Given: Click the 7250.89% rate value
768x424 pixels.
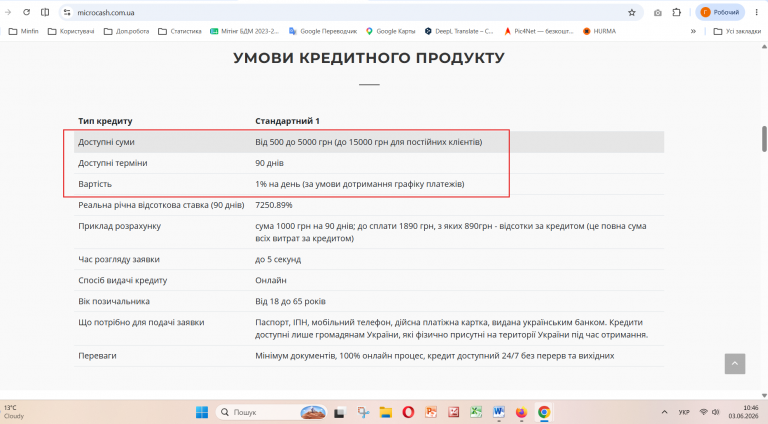Looking at the screenshot, I should coord(274,205).
